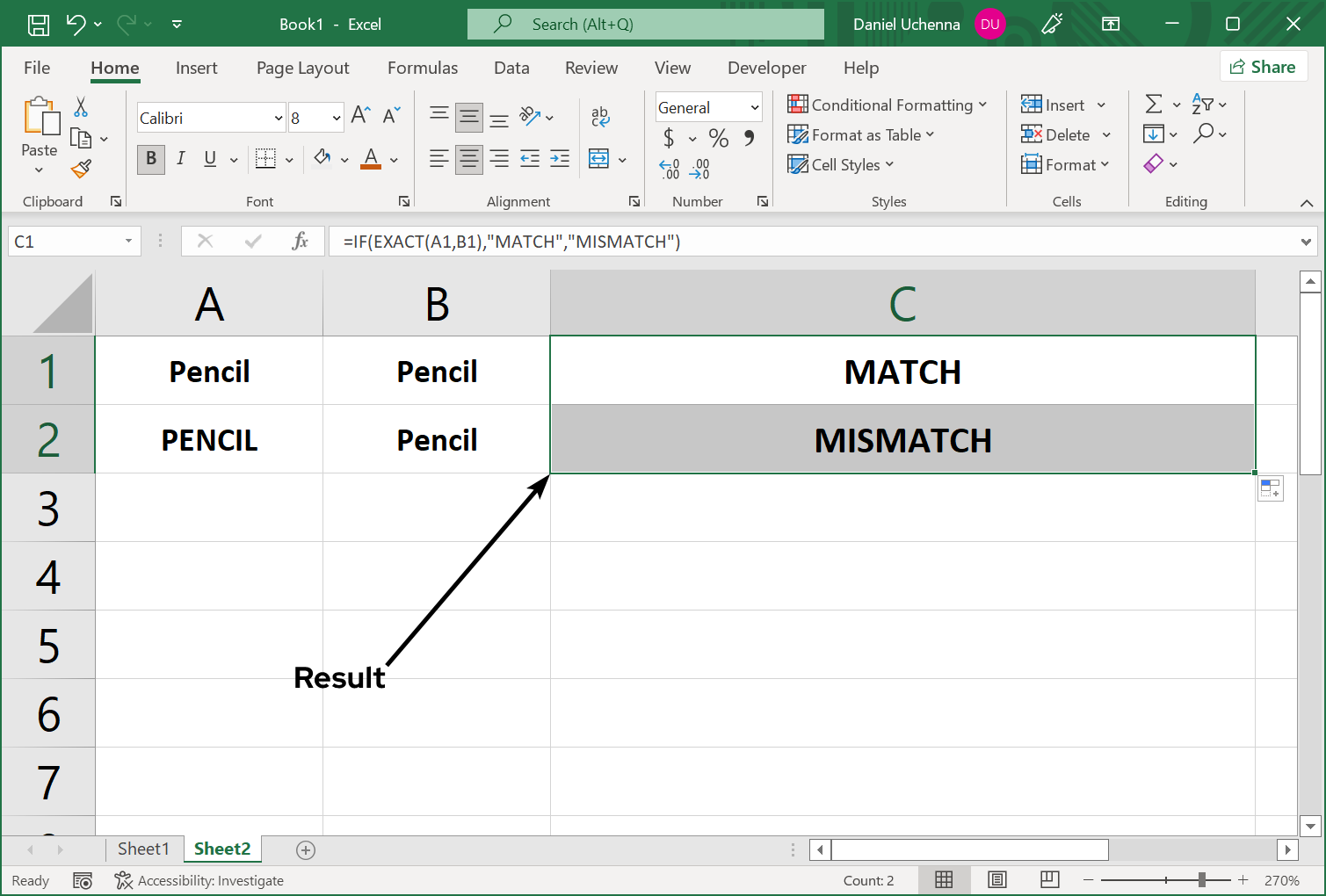Expand the General number format dropdown

pyautogui.click(x=754, y=108)
